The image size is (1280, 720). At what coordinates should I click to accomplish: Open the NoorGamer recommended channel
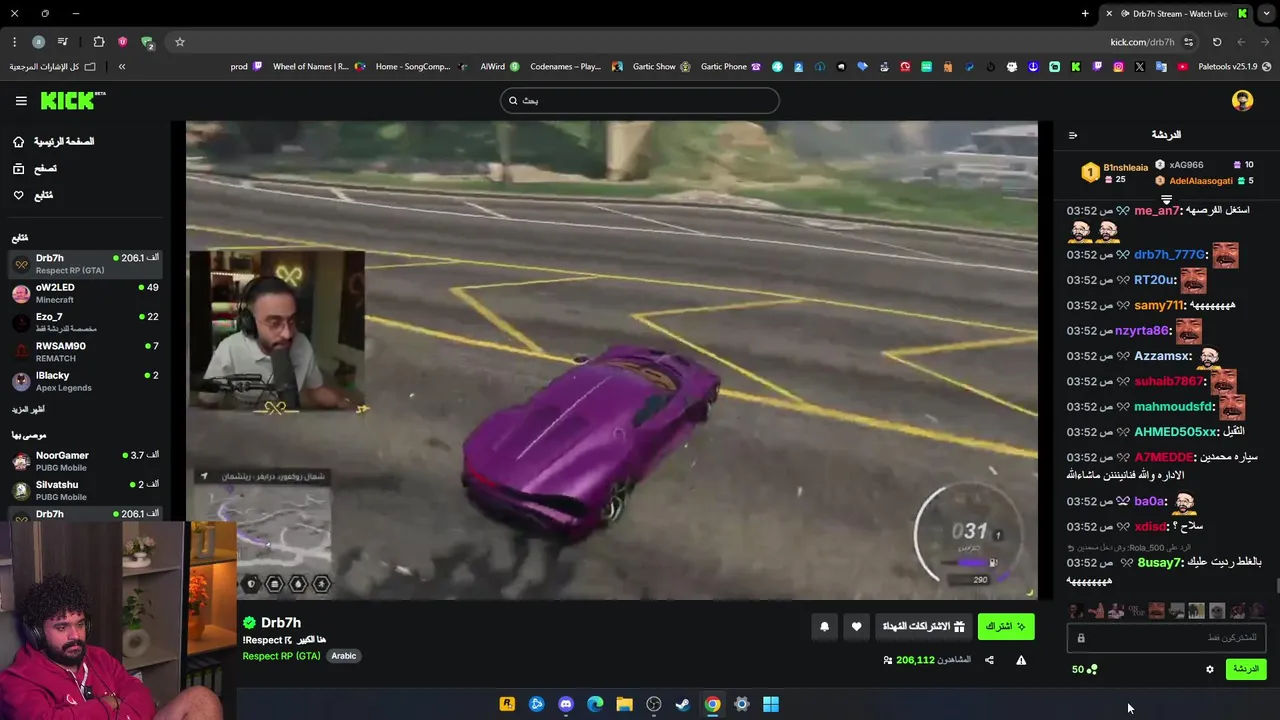[x=85, y=461]
